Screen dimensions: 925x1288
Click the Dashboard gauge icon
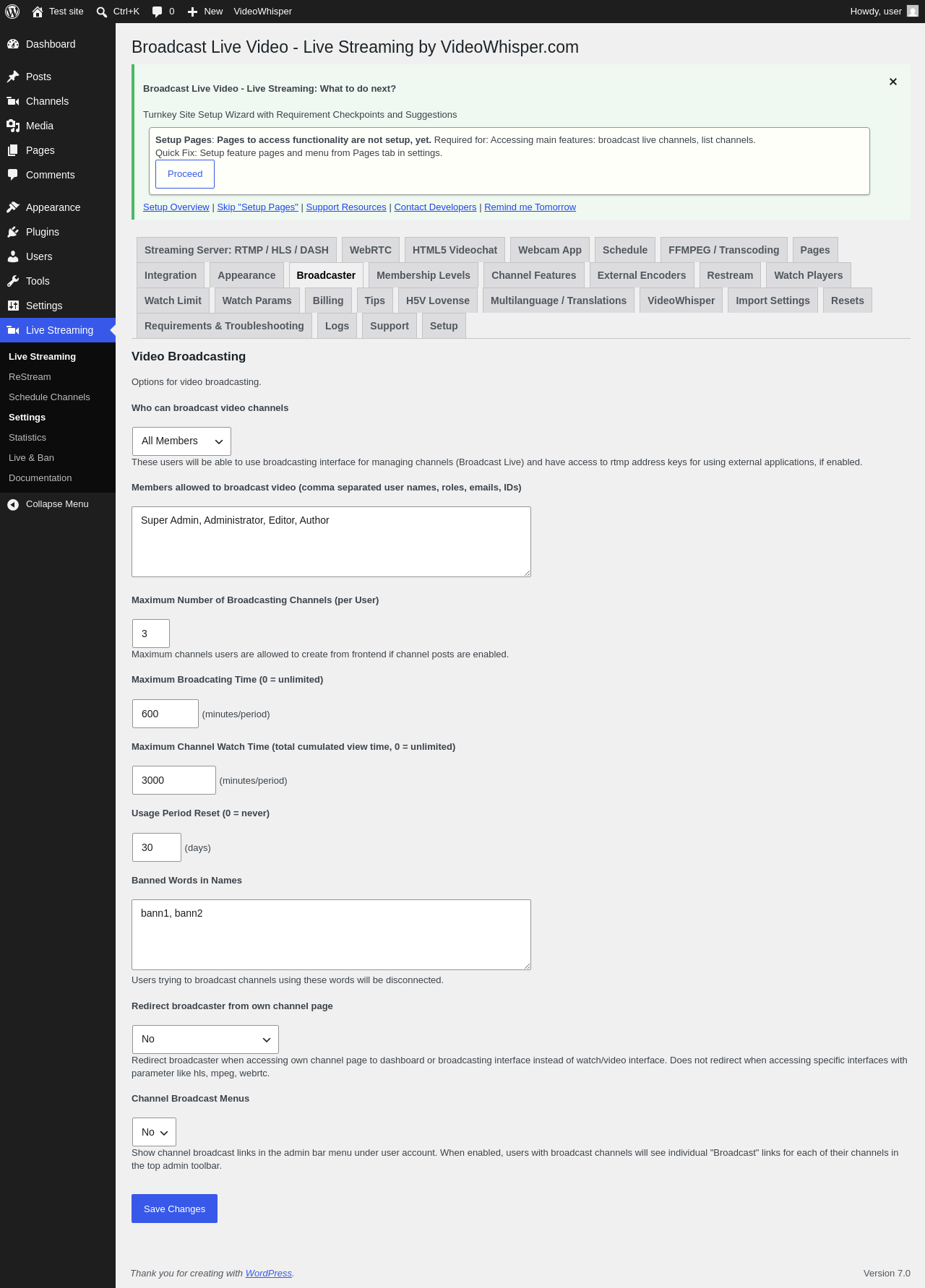click(13, 44)
